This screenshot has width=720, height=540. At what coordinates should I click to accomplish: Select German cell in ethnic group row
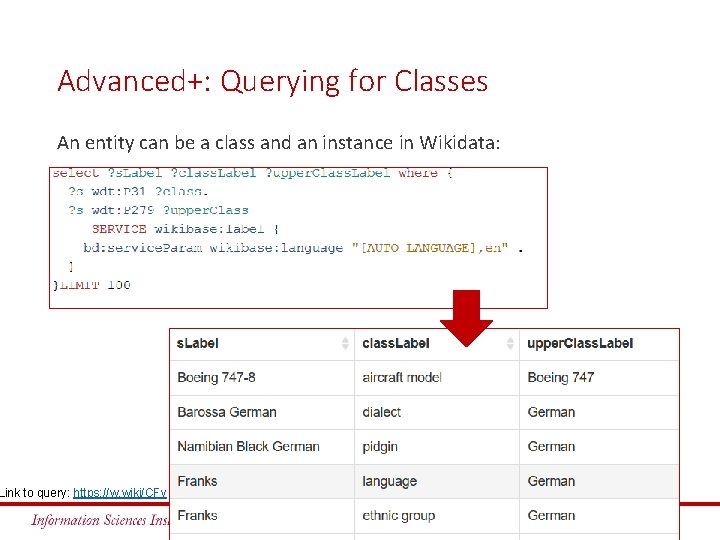[x=599, y=516]
